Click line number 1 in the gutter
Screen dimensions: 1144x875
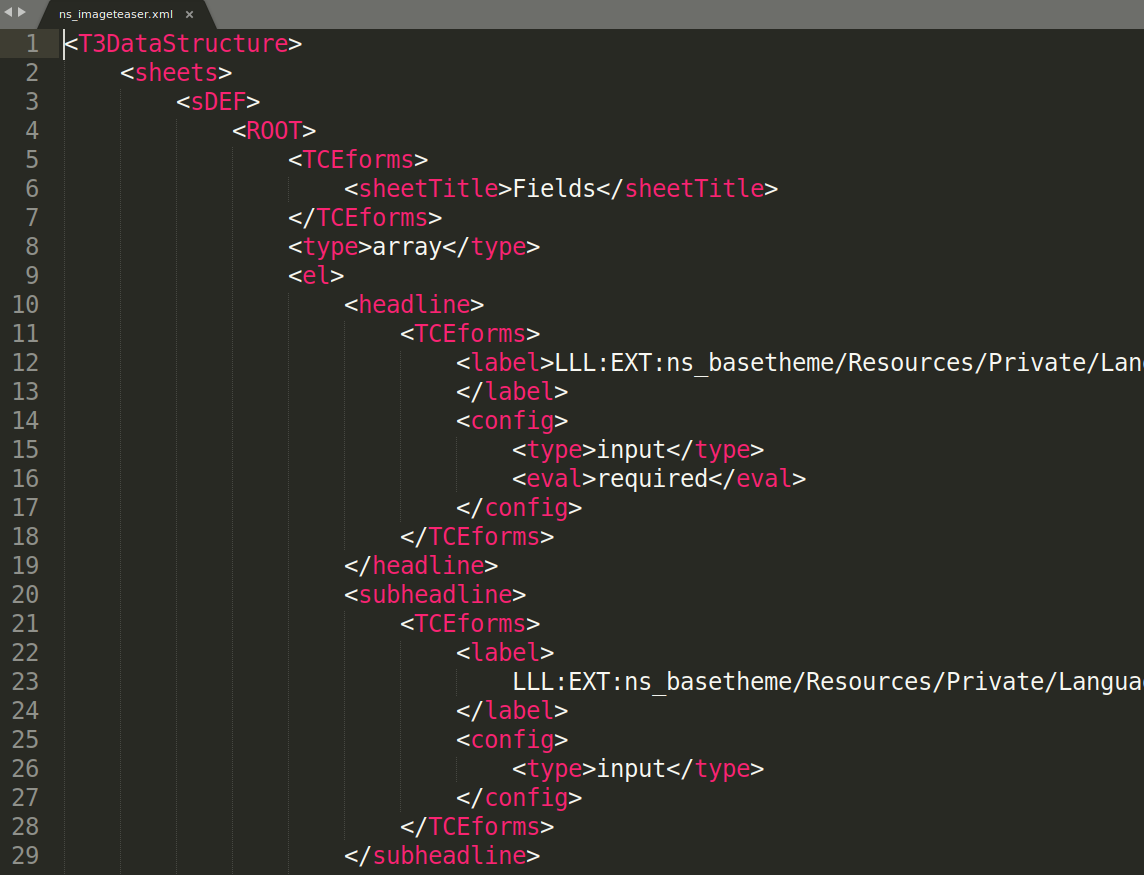point(32,44)
